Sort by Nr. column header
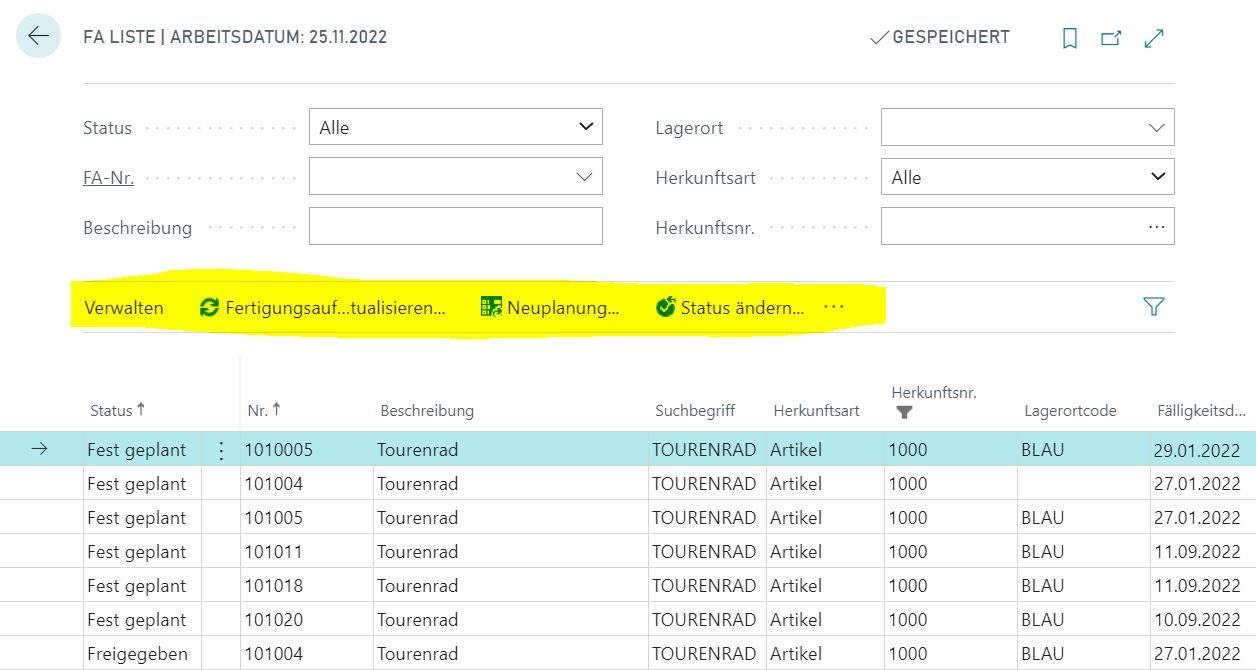Viewport: 1256px width, 670px height. [x=264, y=410]
